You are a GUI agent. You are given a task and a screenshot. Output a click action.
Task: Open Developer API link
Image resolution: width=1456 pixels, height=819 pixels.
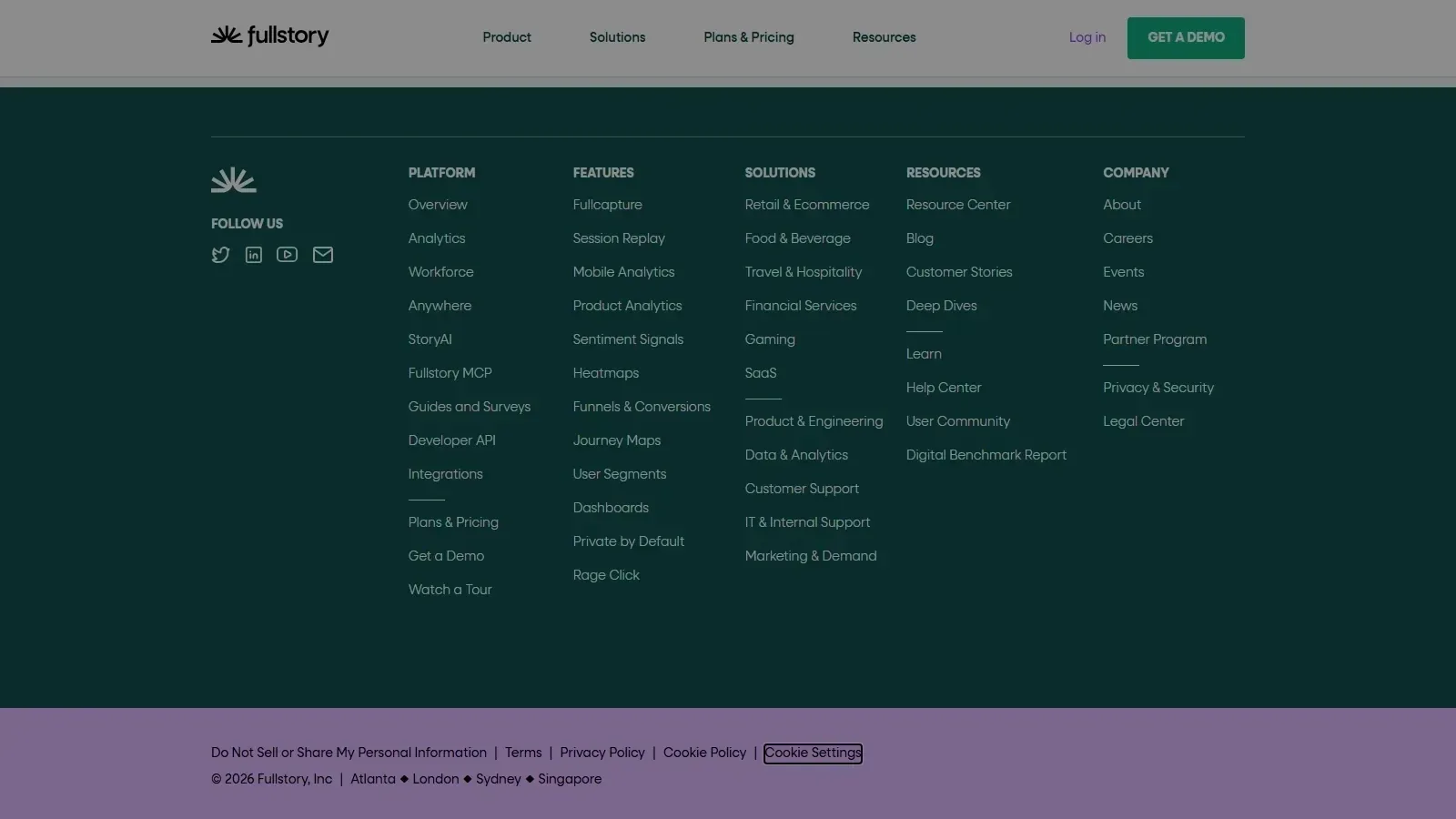(x=452, y=440)
